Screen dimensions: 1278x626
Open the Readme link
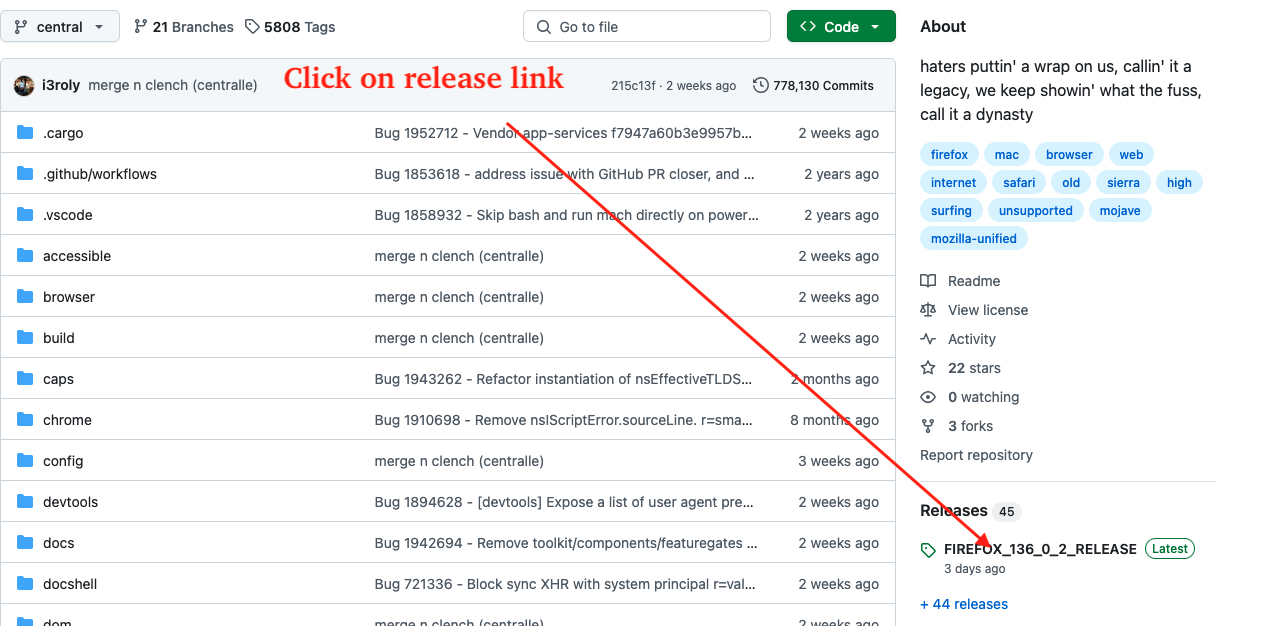tap(974, 282)
